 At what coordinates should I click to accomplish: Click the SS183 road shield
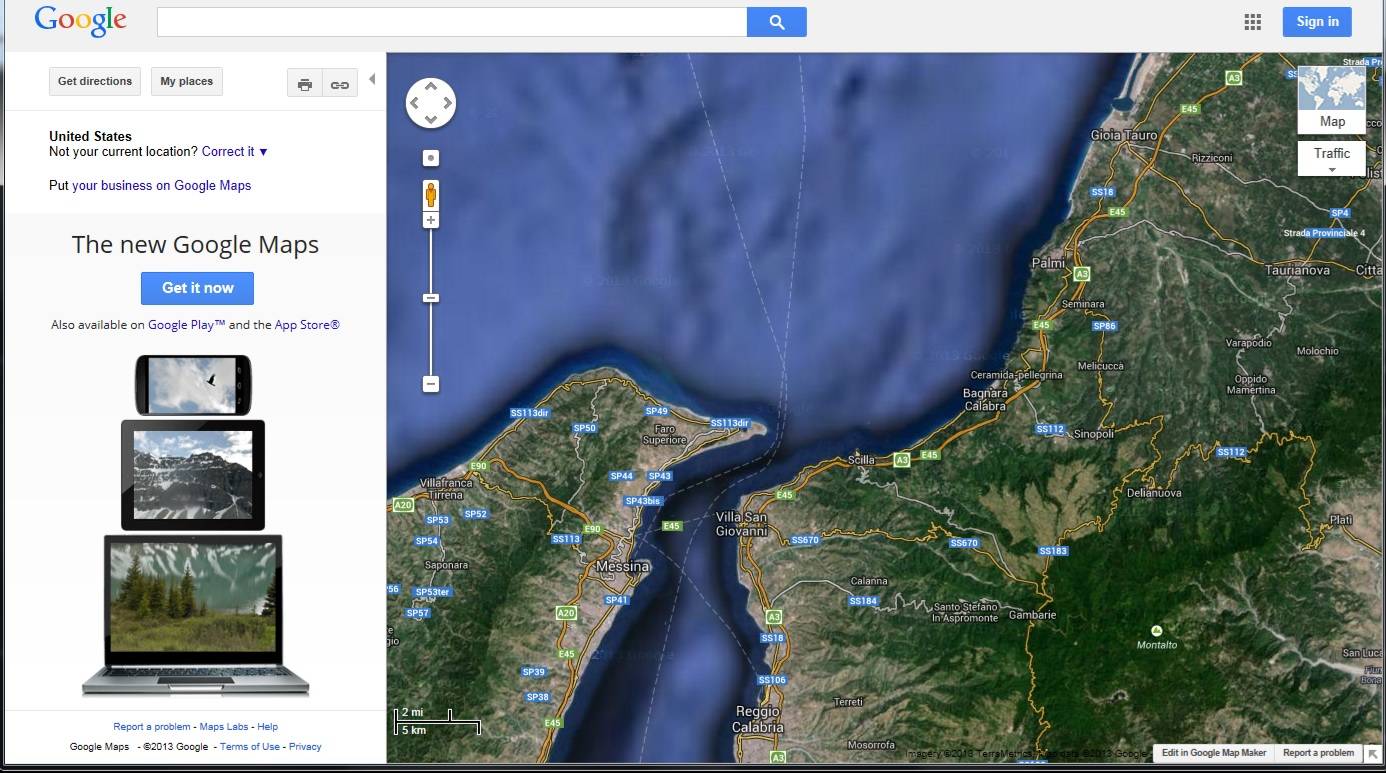(x=1053, y=551)
